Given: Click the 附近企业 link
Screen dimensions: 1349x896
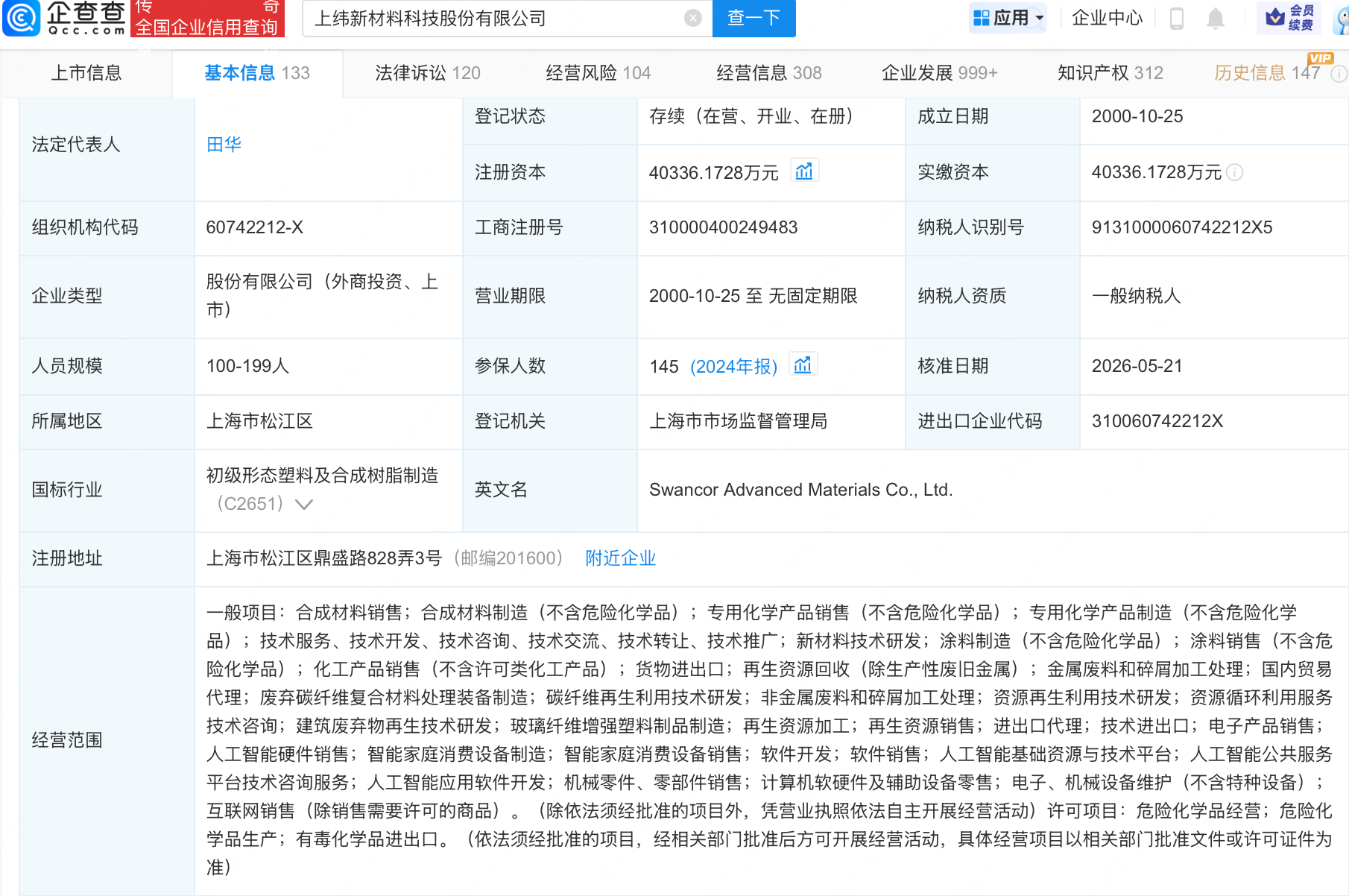Looking at the screenshot, I should pos(620,558).
